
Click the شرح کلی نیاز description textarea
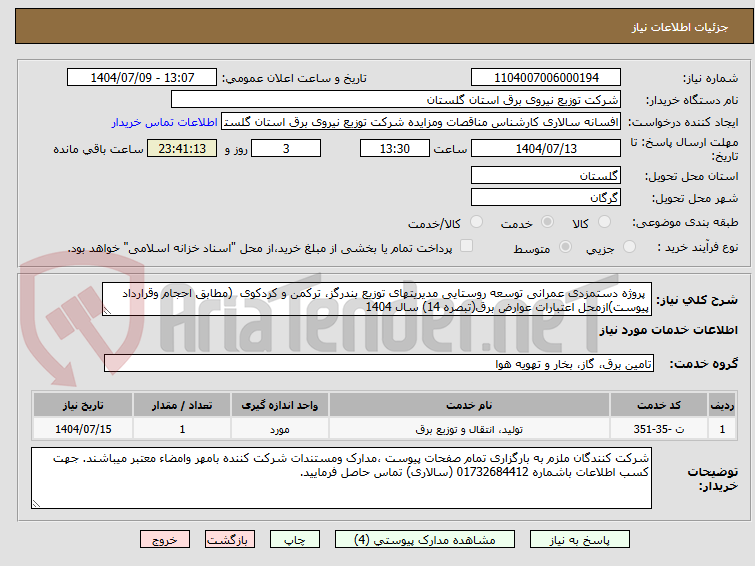[x=377, y=300]
